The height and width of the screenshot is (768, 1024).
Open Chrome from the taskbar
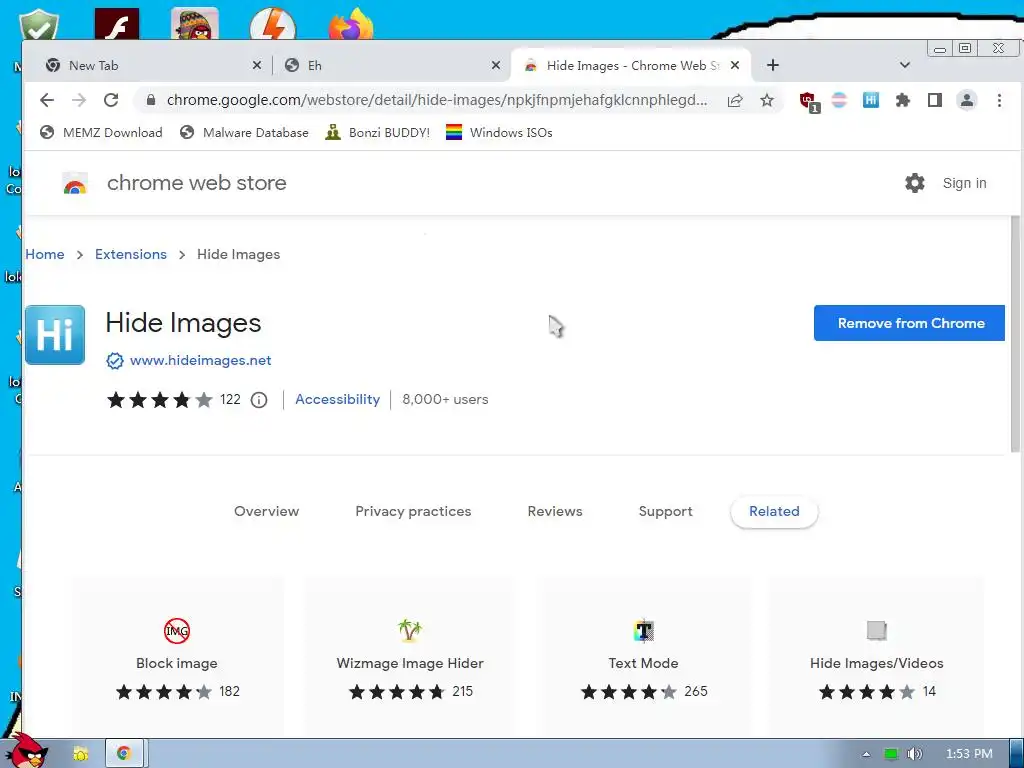(124, 754)
